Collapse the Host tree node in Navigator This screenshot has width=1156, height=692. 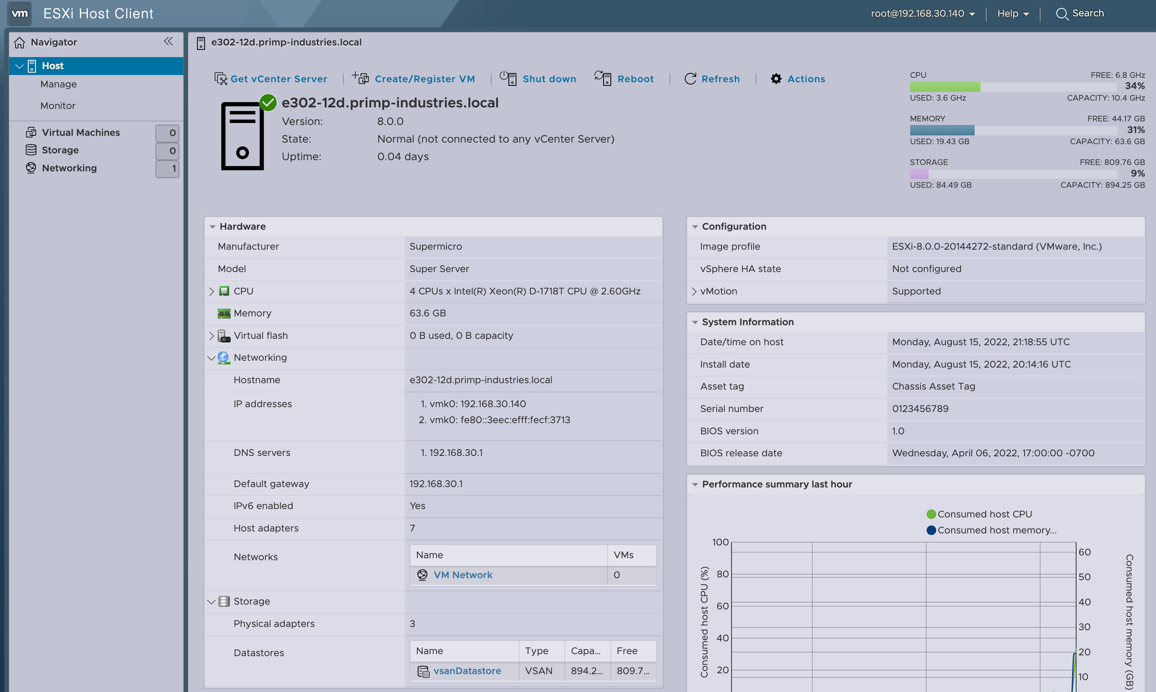coord(18,66)
